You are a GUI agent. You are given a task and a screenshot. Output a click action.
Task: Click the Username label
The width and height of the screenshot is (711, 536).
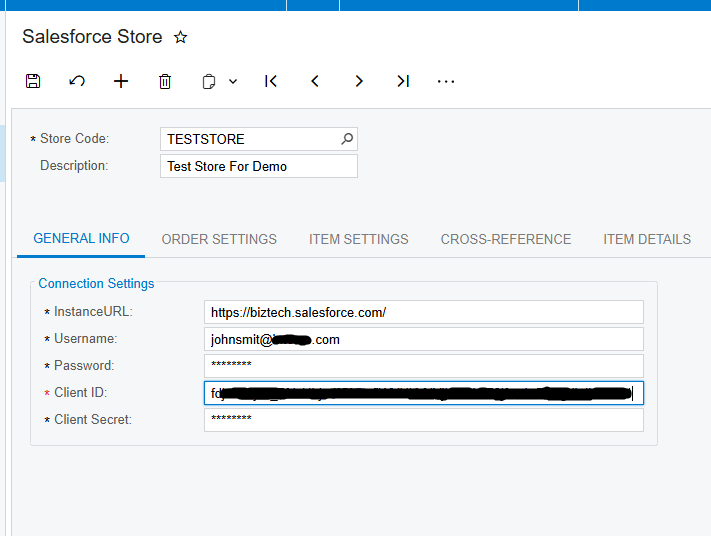tap(85, 339)
